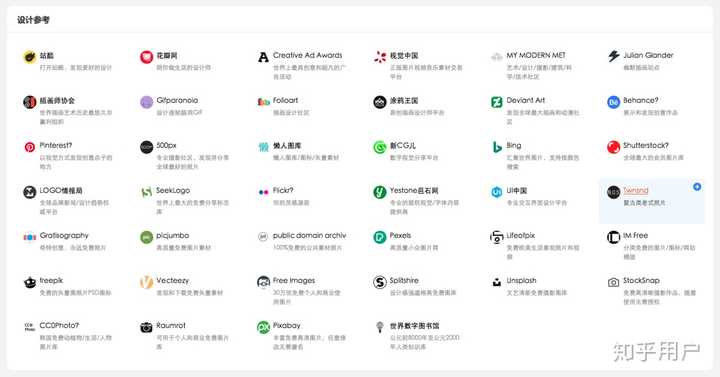Open the Pinterest? link text

point(56,145)
